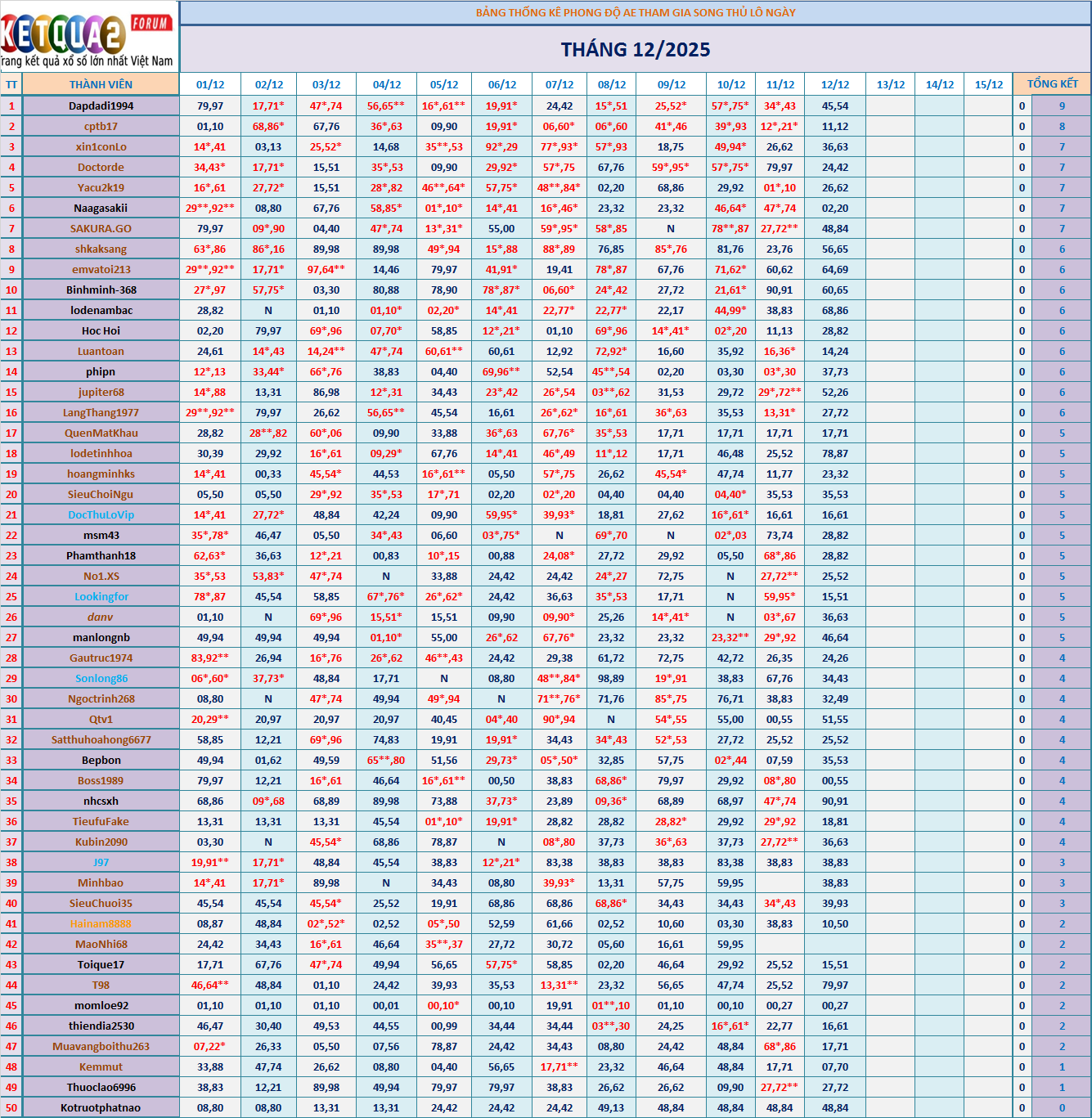Click member name Kotruotphatnao in last row
The image size is (1092, 1118).
tap(101, 1107)
